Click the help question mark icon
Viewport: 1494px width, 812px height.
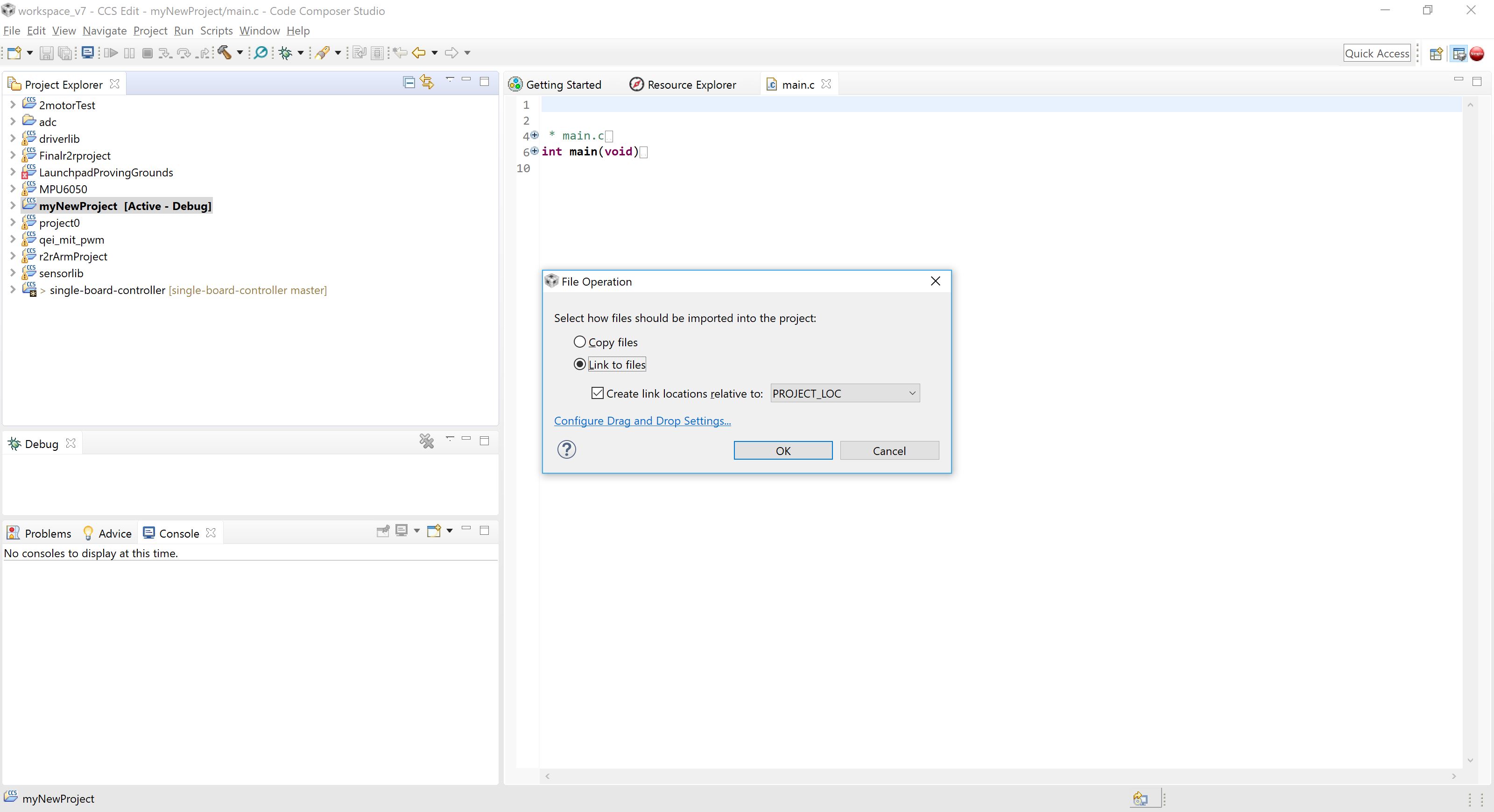tap(567, 450)
